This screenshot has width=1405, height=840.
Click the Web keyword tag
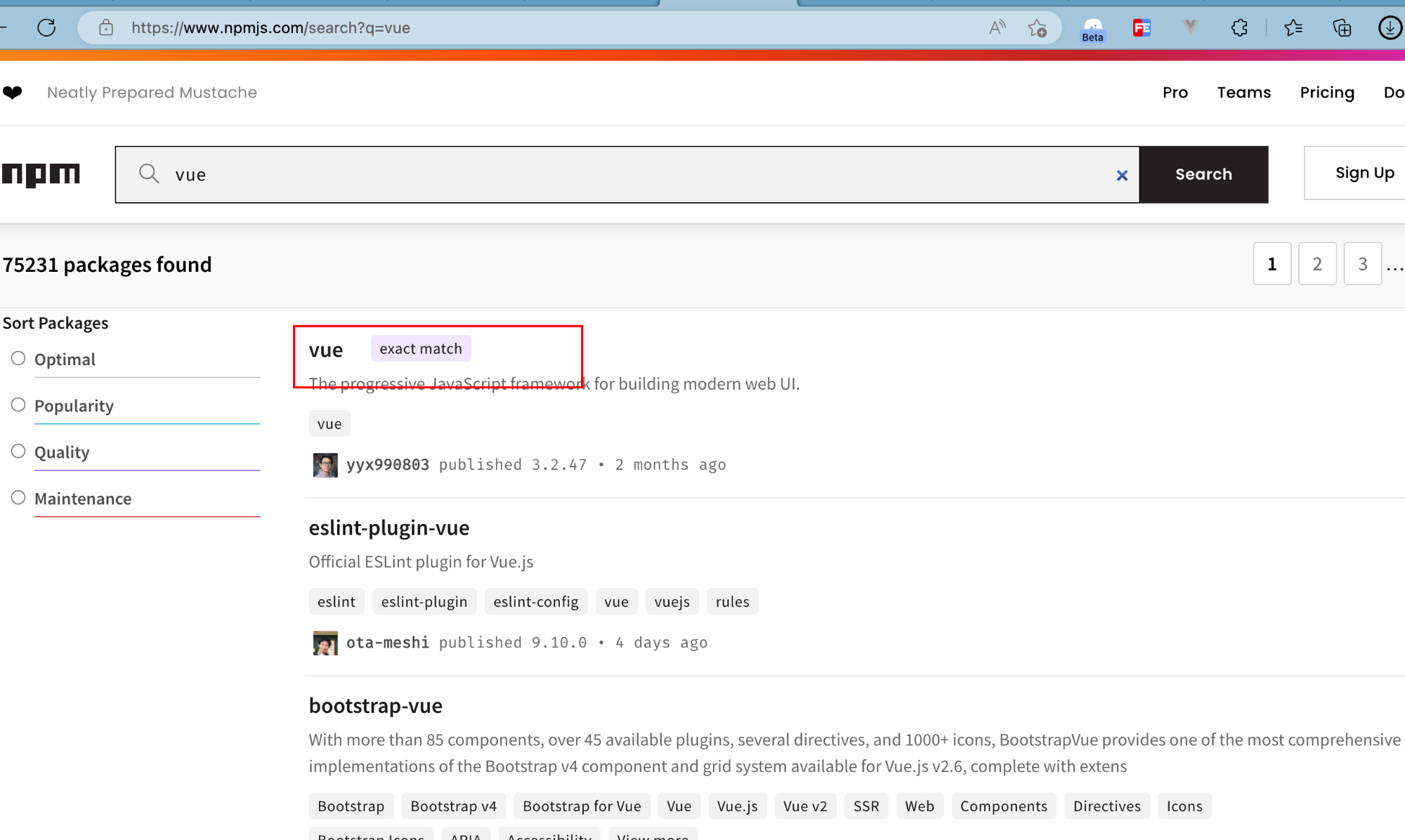[x=920, y=806]
